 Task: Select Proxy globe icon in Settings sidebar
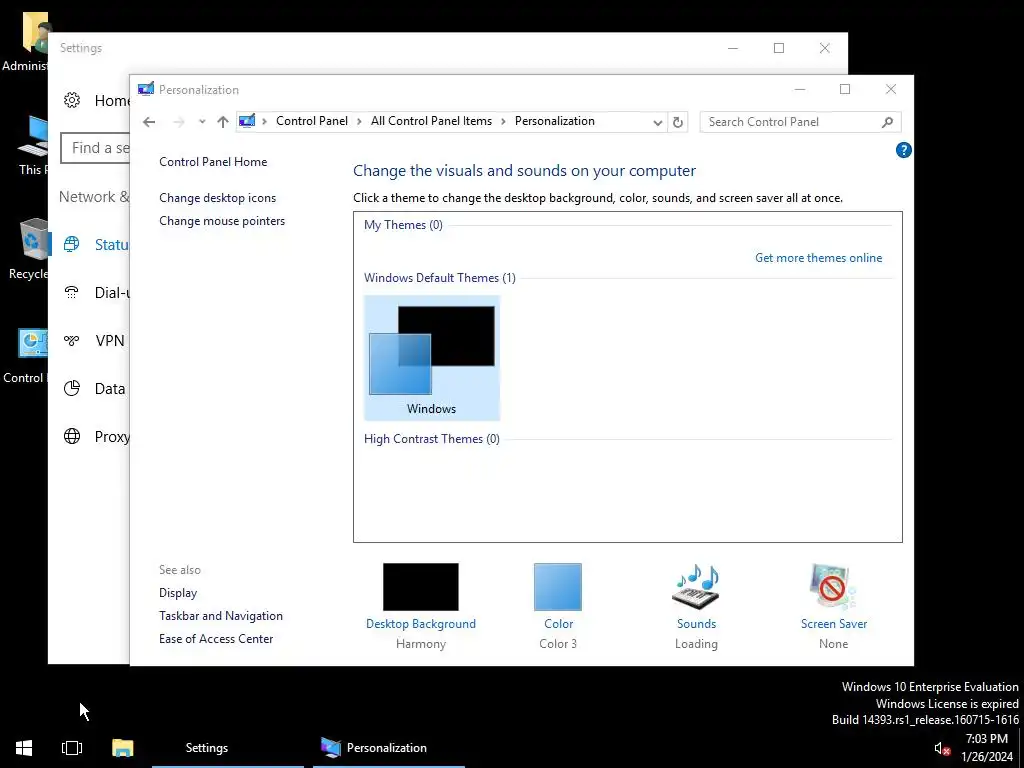72,436
